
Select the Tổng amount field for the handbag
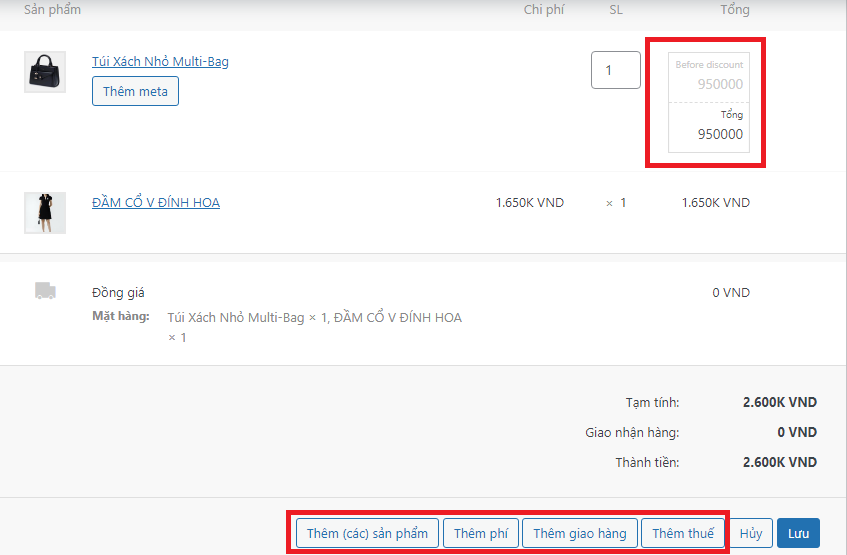709,134
